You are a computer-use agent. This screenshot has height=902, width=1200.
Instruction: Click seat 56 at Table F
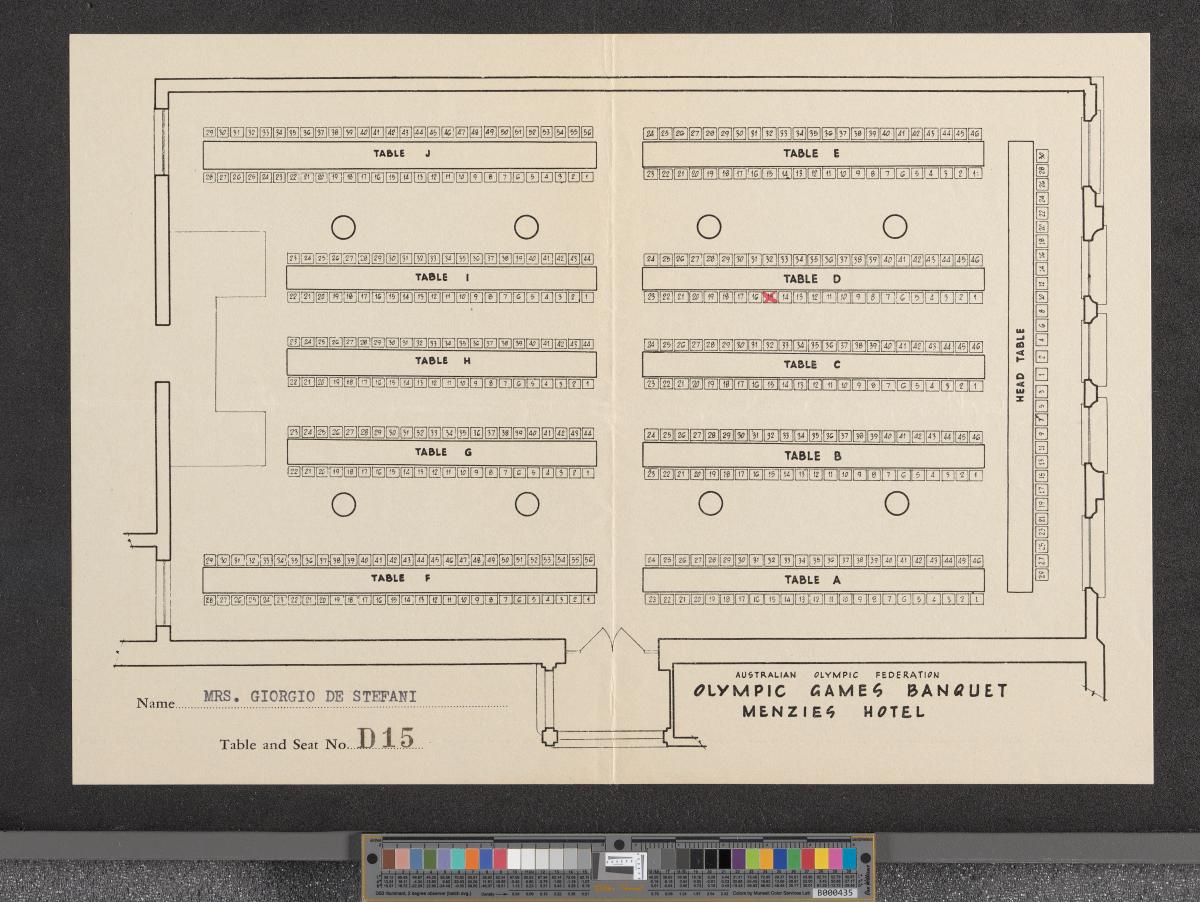(587, 560)
